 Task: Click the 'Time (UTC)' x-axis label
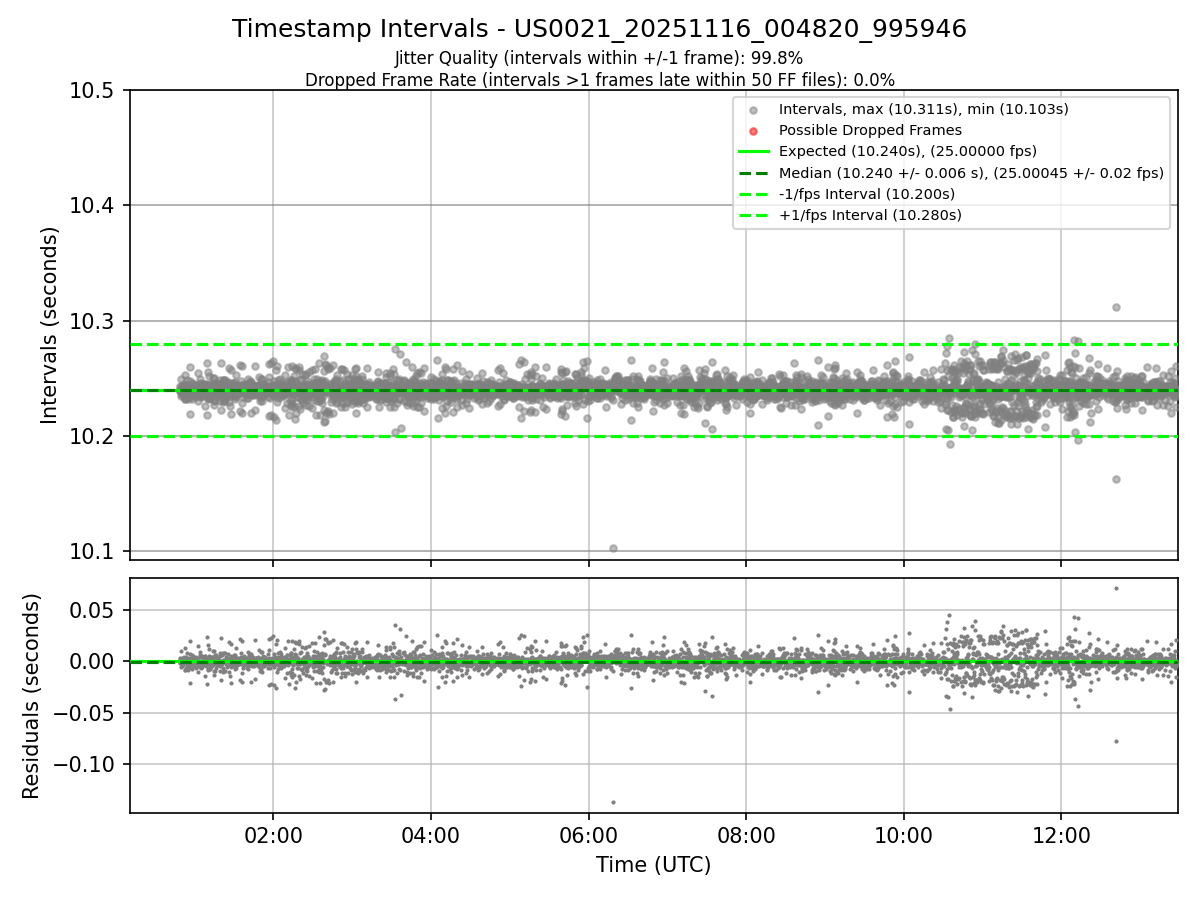(653, 865)
